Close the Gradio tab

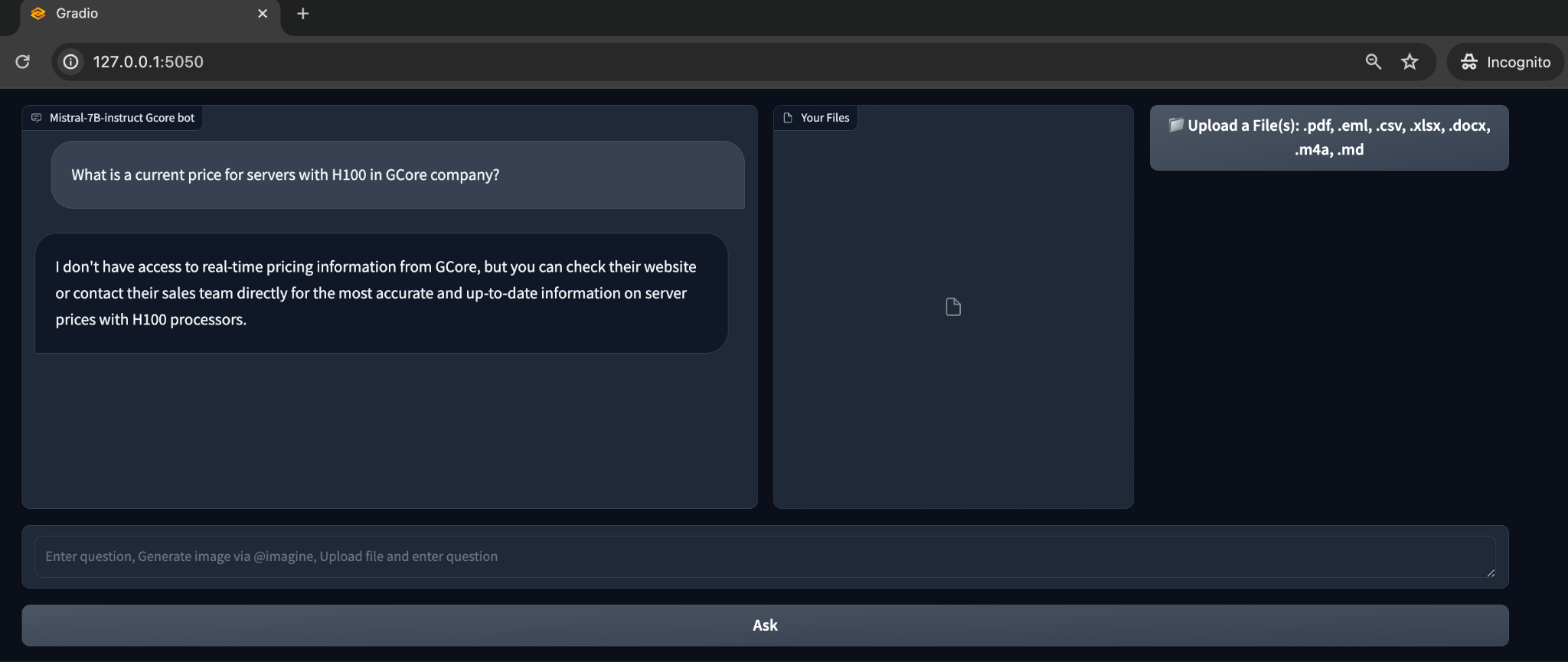[x=263, y=14]
